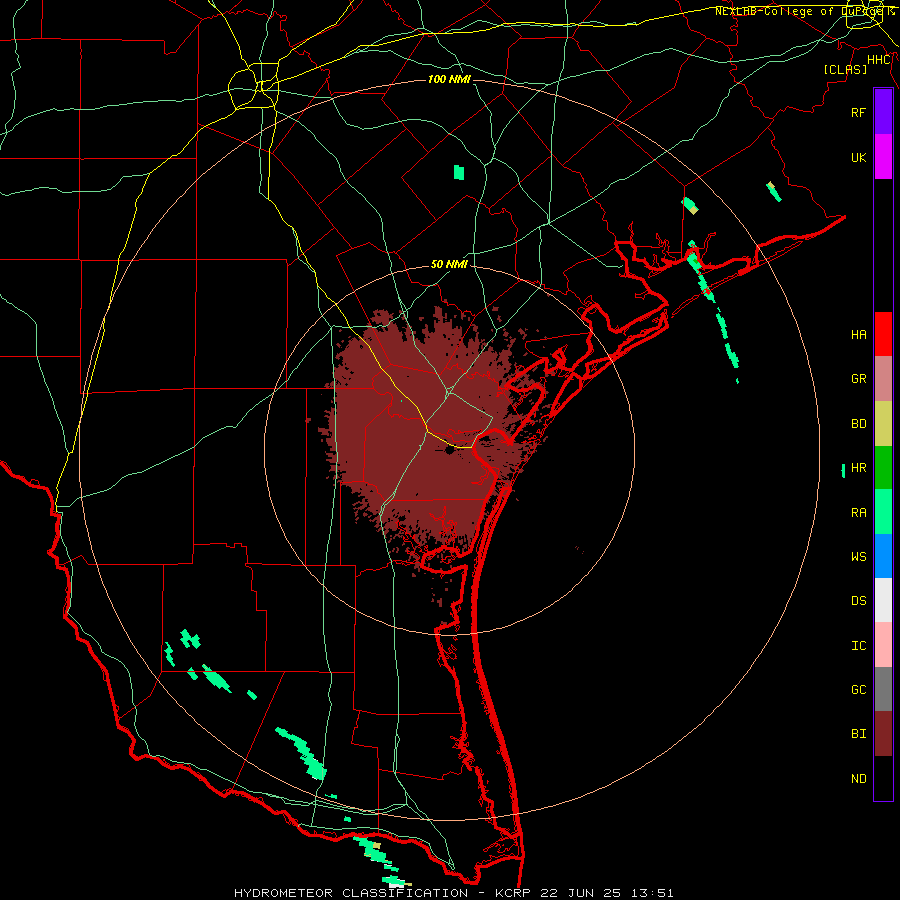Click the BD legend label

tap(859, 424)
